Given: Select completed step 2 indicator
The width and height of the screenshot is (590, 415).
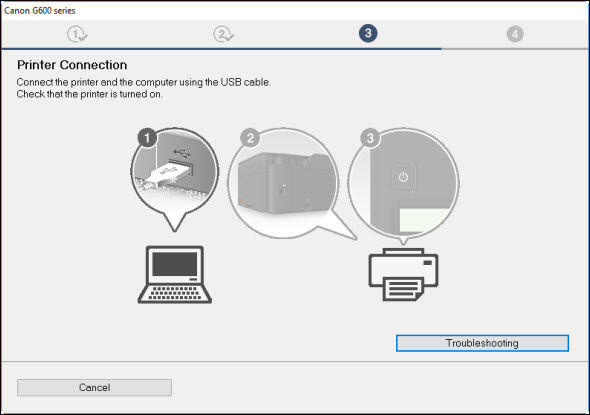Looking at the screenshot, I should click(x=223, y=34).
